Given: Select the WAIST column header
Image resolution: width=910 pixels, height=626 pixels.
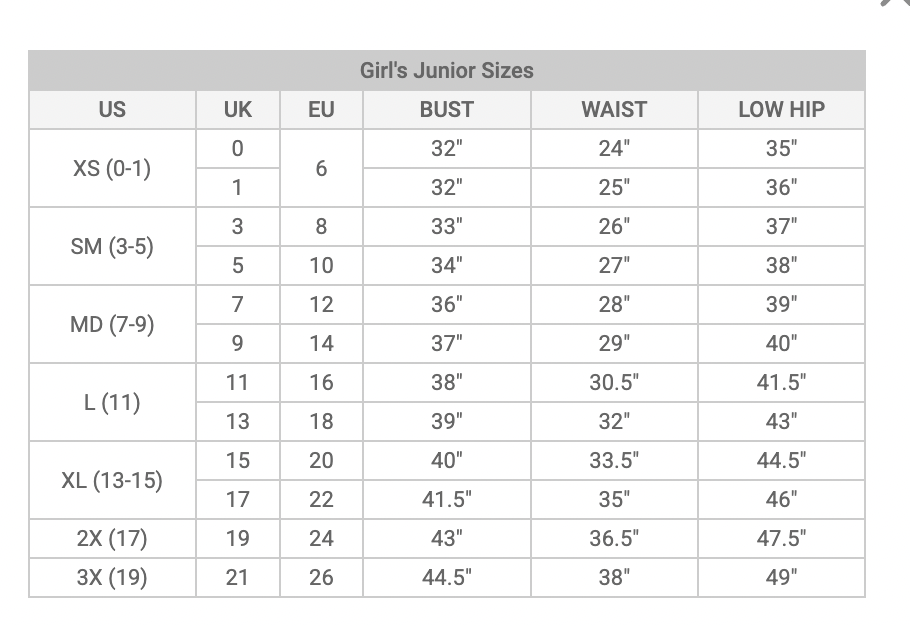Looking at the screenshot, I should (614, 110).
